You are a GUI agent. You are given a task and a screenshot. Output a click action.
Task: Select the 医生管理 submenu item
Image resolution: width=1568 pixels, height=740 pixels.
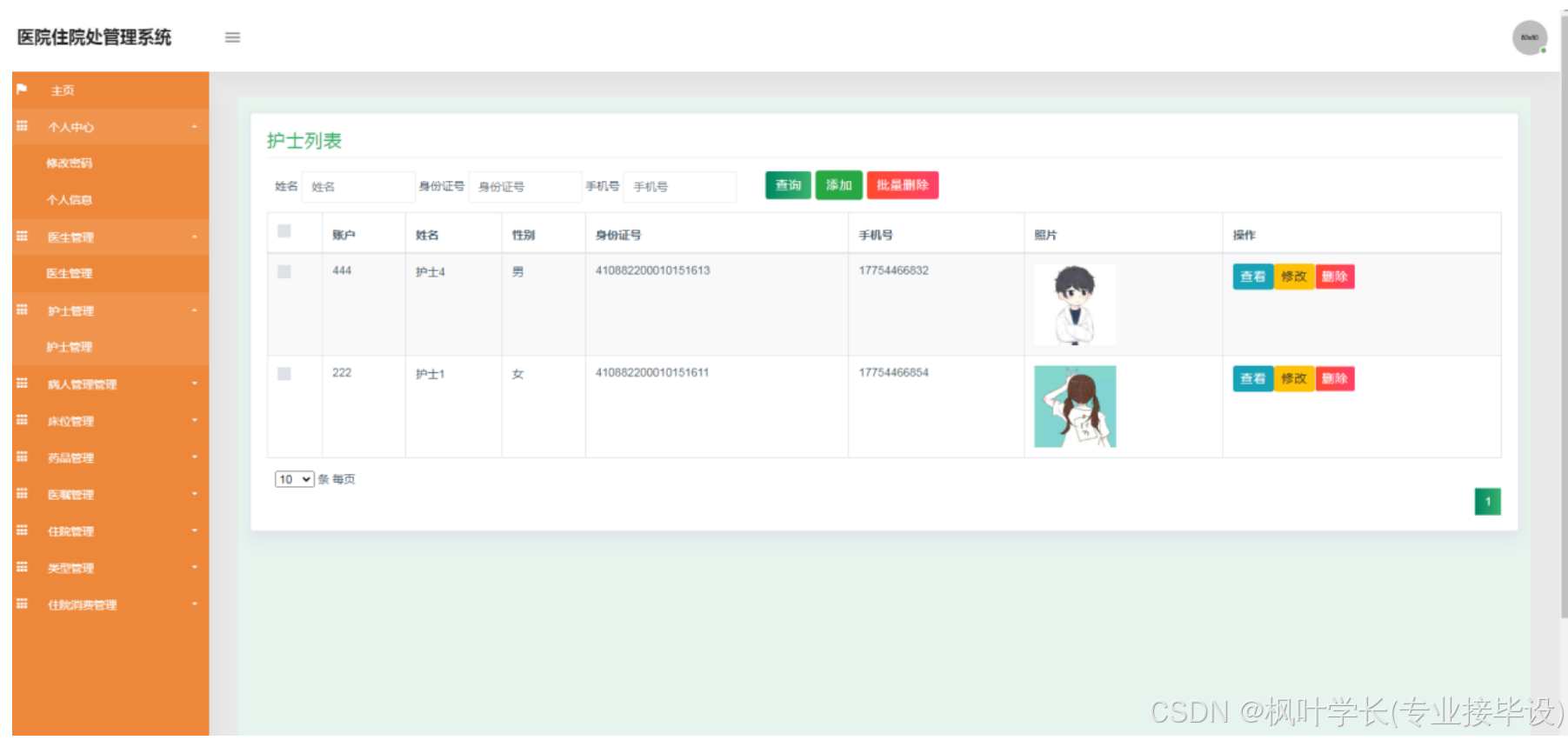[69, 273]
